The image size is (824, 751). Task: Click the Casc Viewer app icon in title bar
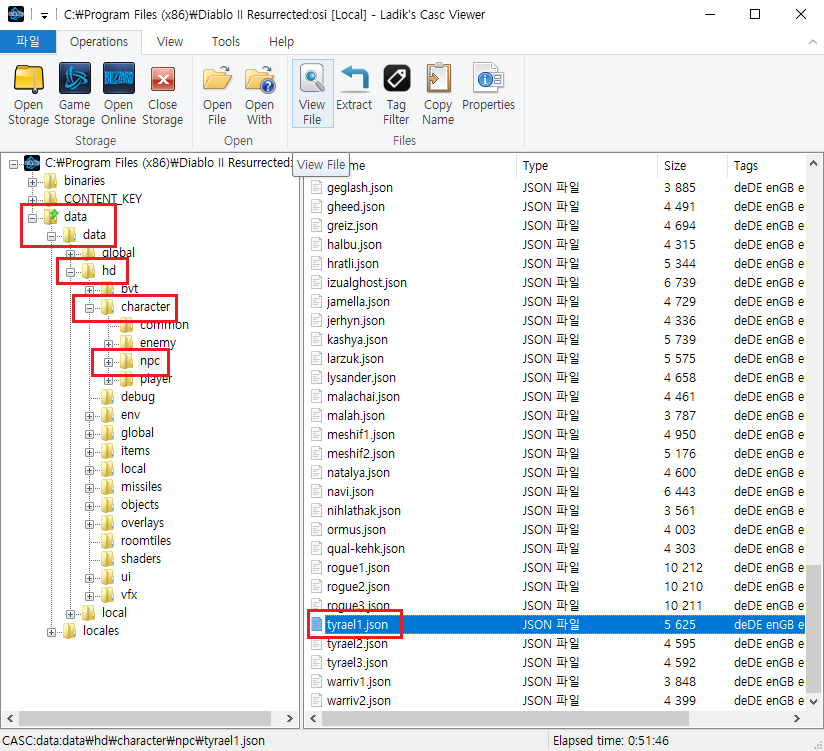click(16, 14)
